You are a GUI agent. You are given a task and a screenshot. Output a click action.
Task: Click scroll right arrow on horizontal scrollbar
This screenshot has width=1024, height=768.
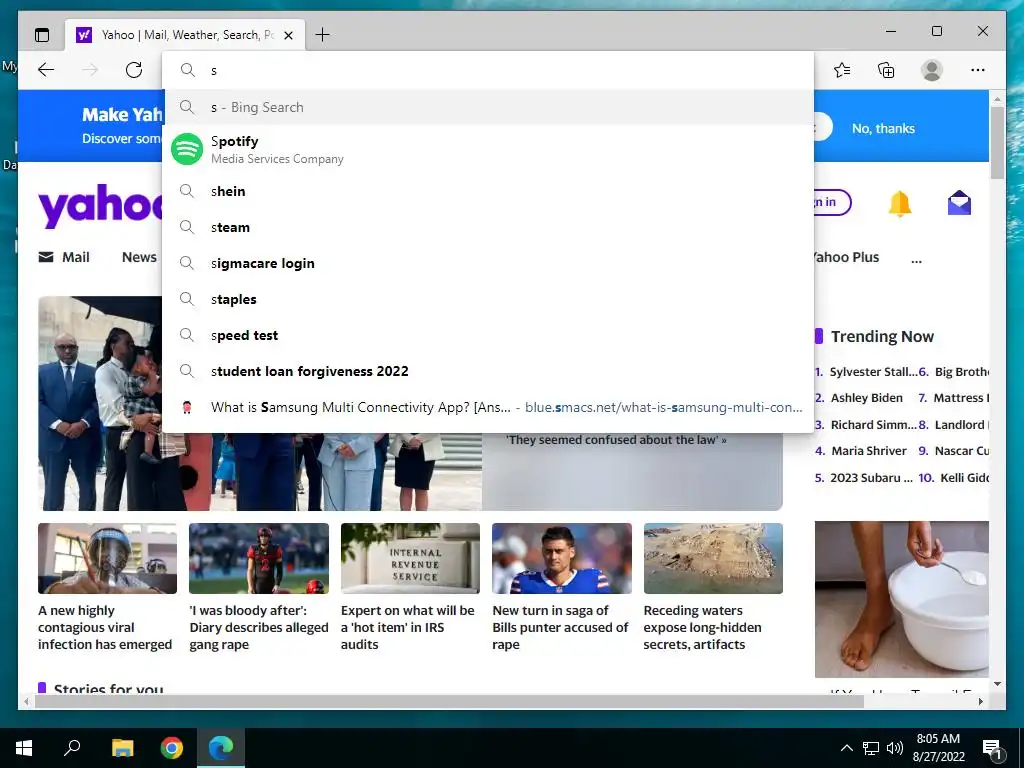[x=980, y=701]
